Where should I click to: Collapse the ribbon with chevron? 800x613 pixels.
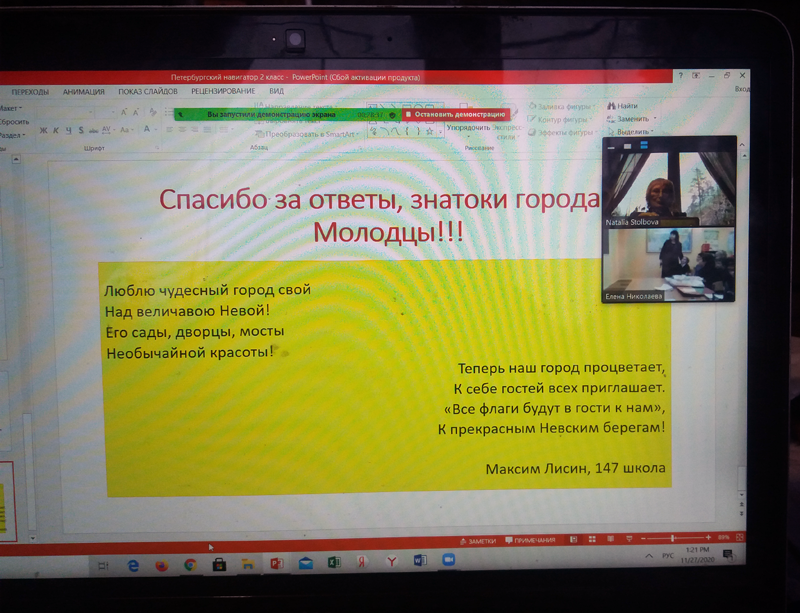coord(742,145)
